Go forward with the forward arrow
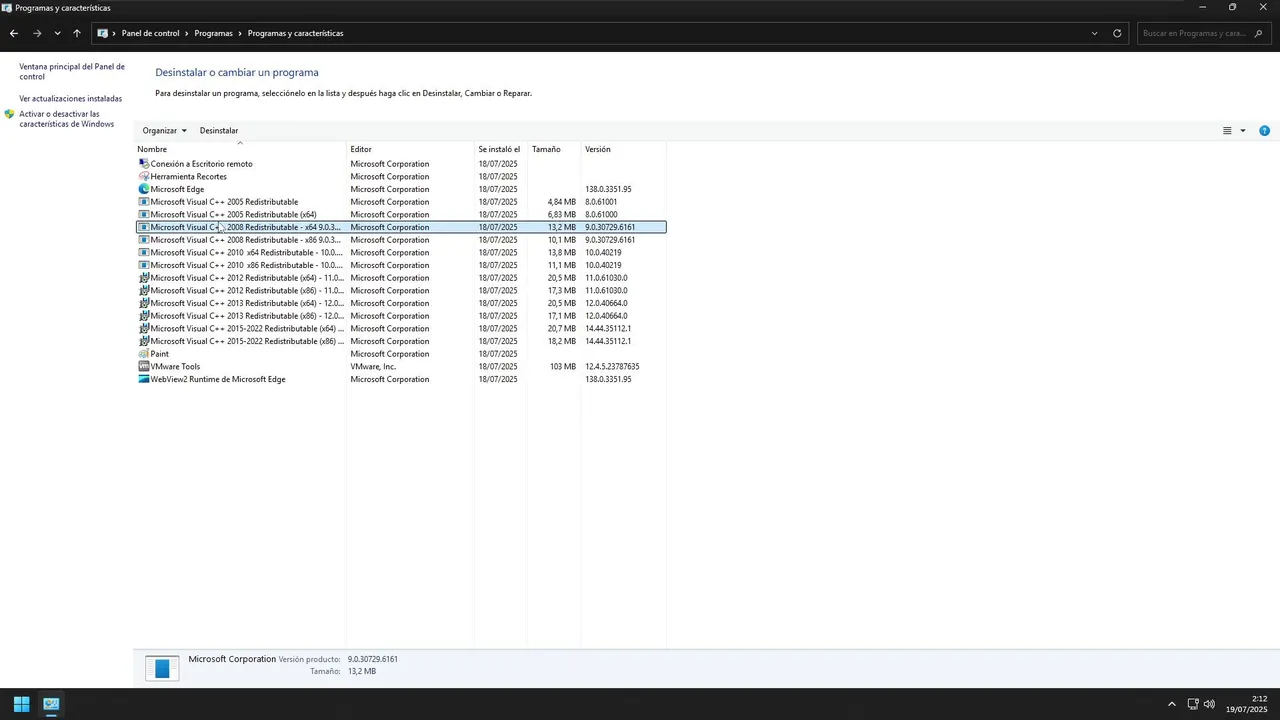1280x720 pixels. [37, 33]
